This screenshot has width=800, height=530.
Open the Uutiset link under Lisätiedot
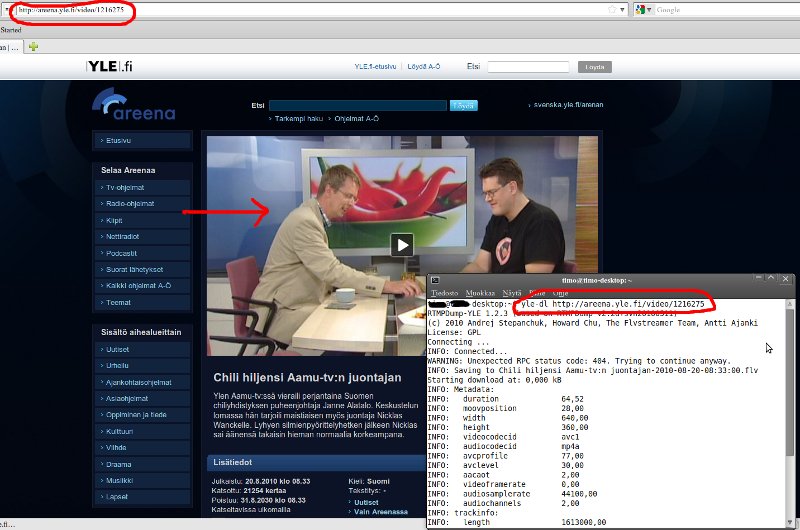tap(366, 502)
